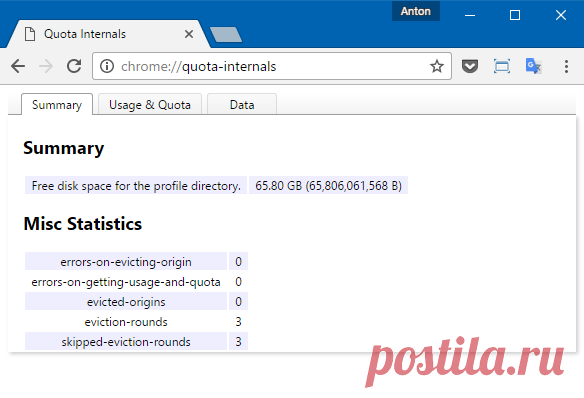
Task: Click the page icon in Quota Internals tab
Action: [30, 34]
